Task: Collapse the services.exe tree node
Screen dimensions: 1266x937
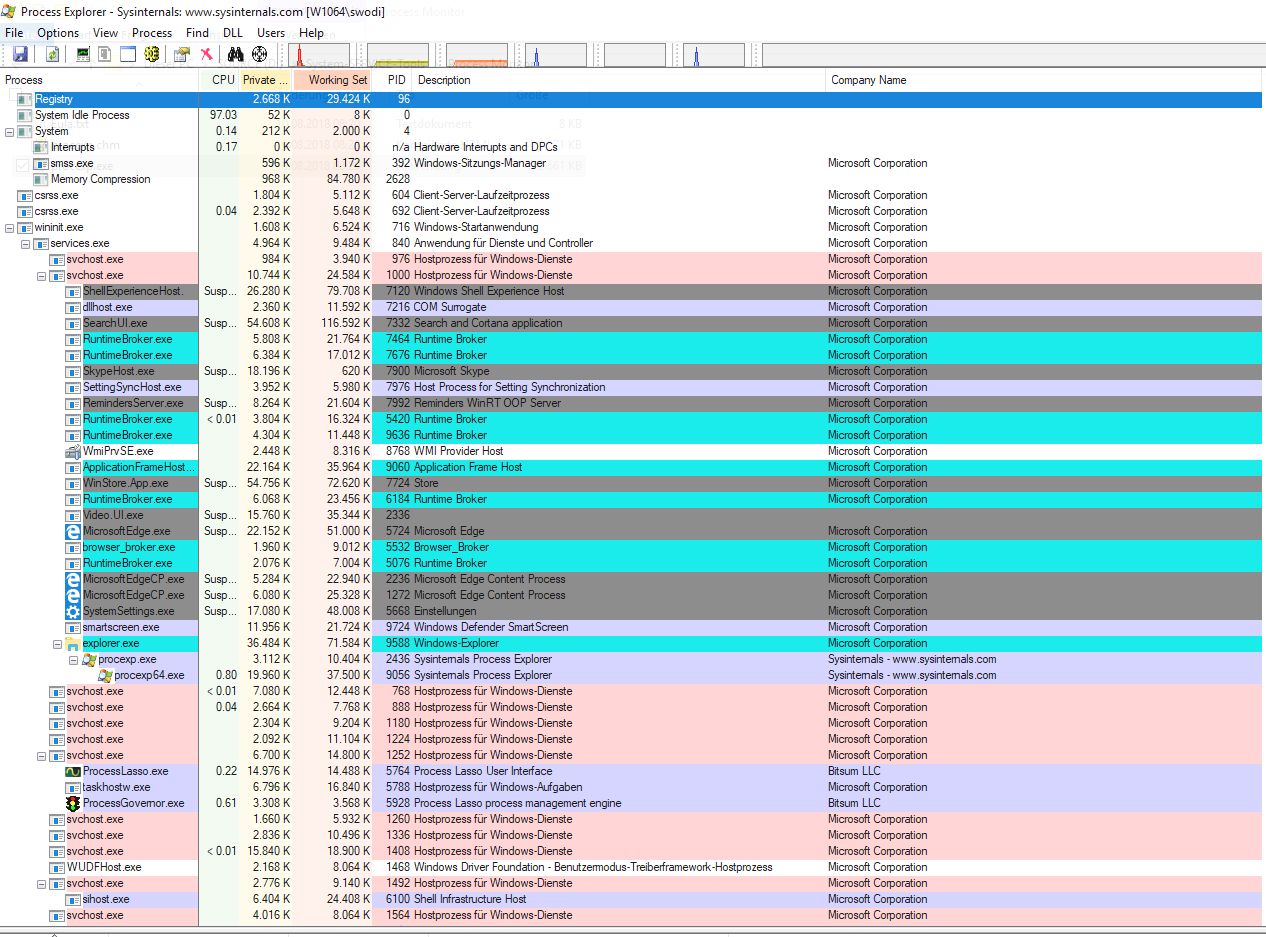Action: pos(26,243)
